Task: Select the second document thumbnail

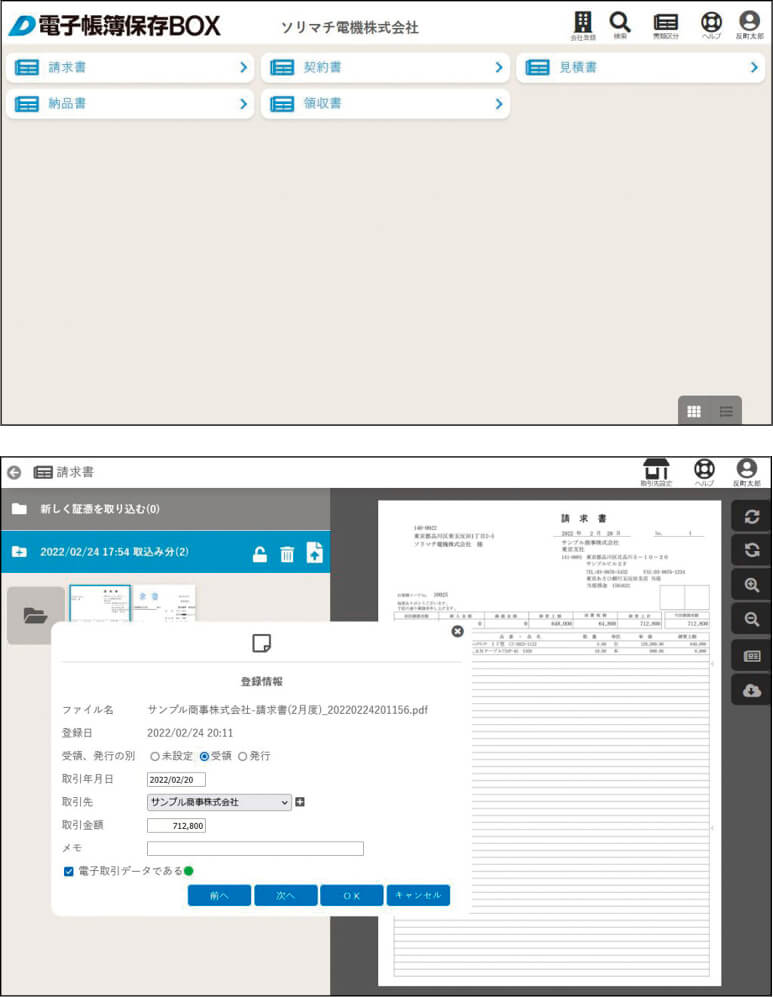Action: tap(164, 603)
